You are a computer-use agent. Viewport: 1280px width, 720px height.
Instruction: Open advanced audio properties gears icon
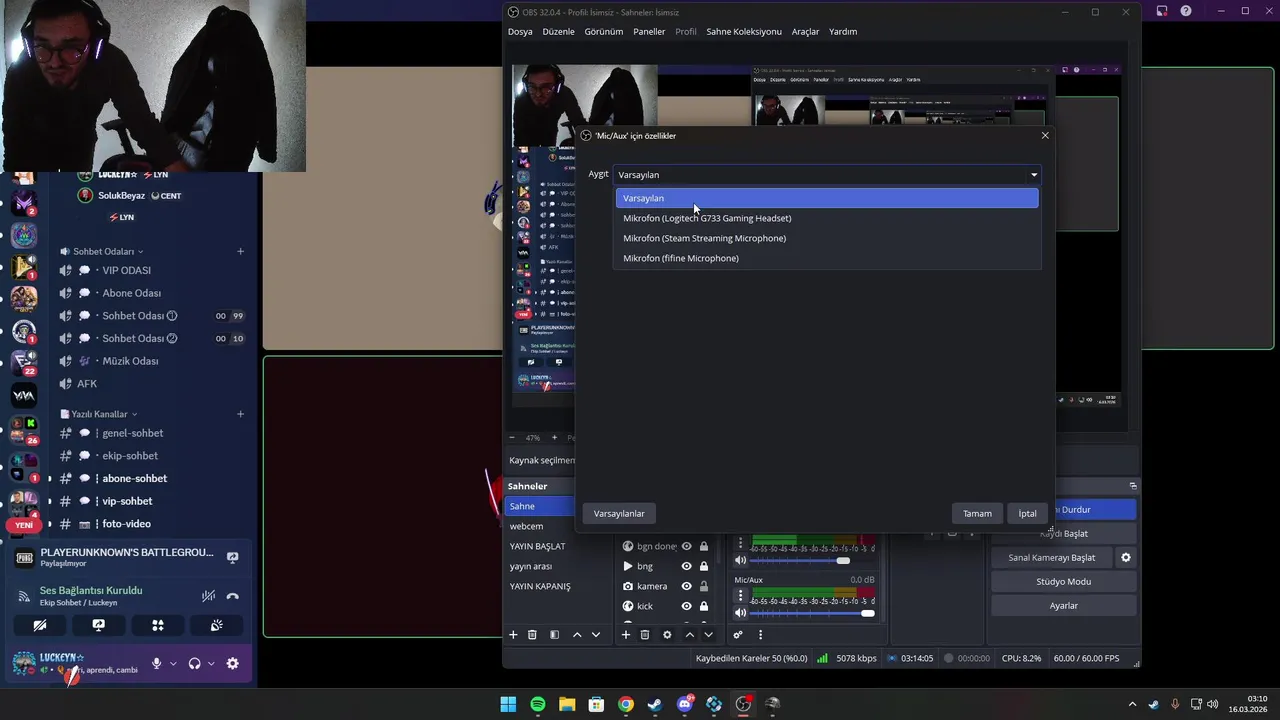pos(738,635)
